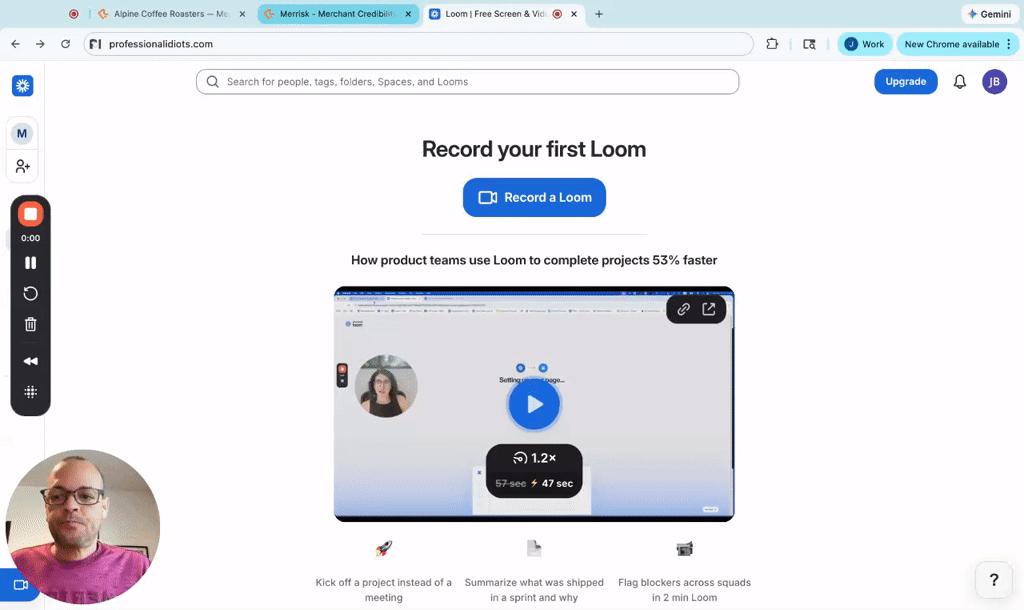Open video in new window icon
1024x610 pixels.
709,310
